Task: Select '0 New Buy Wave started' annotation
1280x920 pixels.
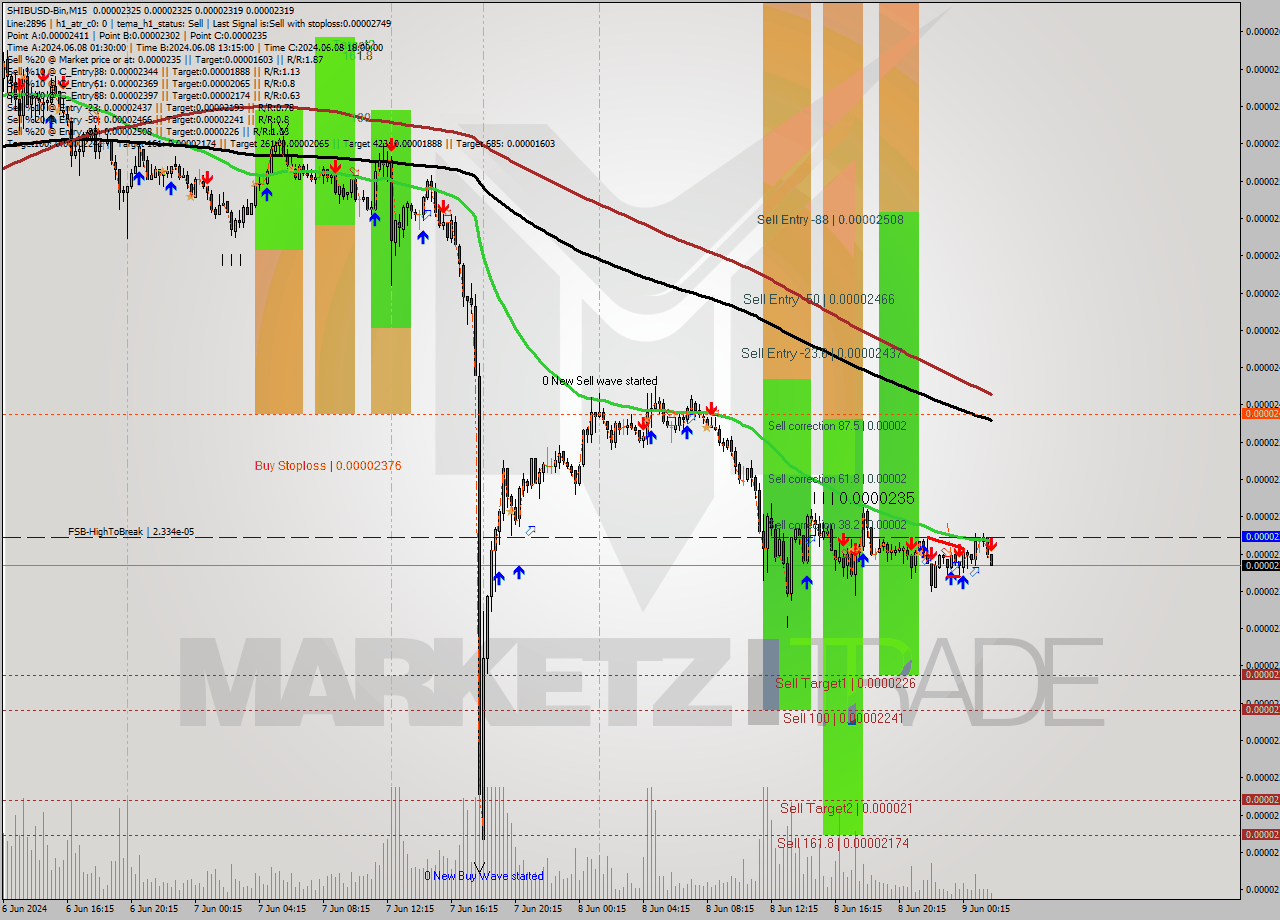Action: pyautogui.click(x=484, y=876)
